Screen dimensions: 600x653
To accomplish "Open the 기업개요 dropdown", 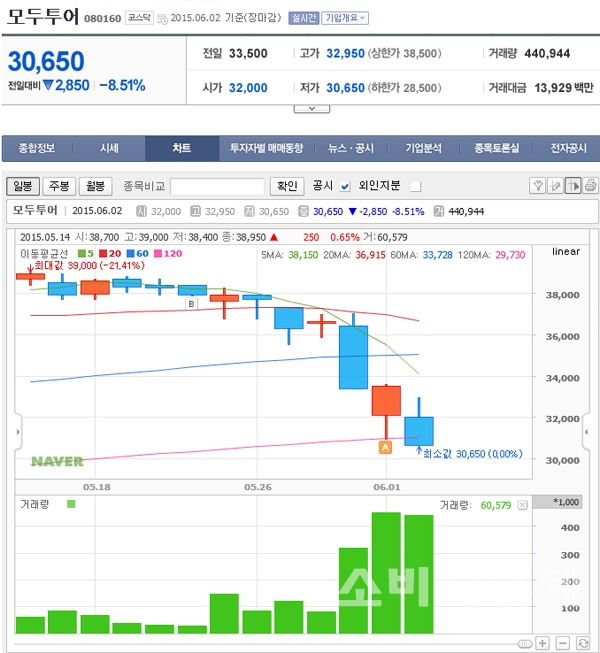I will click(346, 18).
